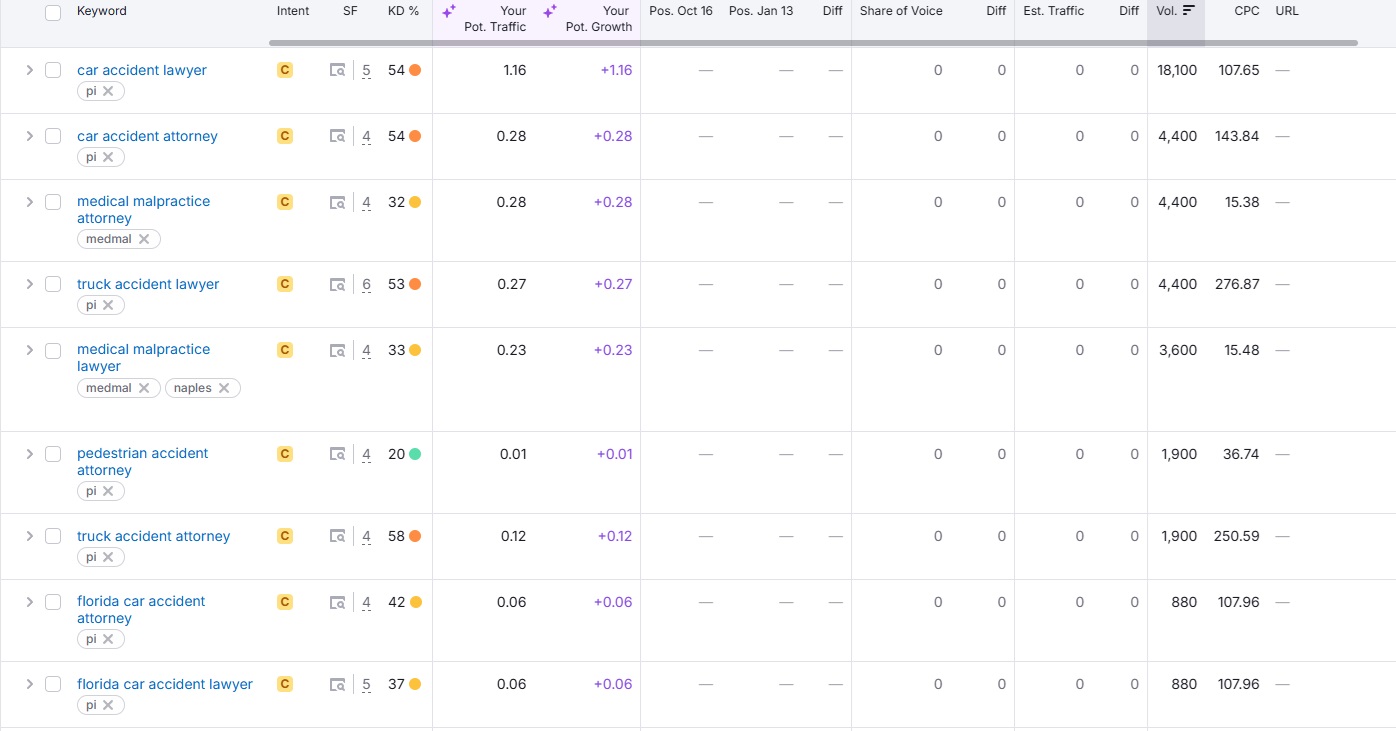1396x731 pixels.
Task: Remove pi tag from car accident lawyer
Action: point(108,91)
